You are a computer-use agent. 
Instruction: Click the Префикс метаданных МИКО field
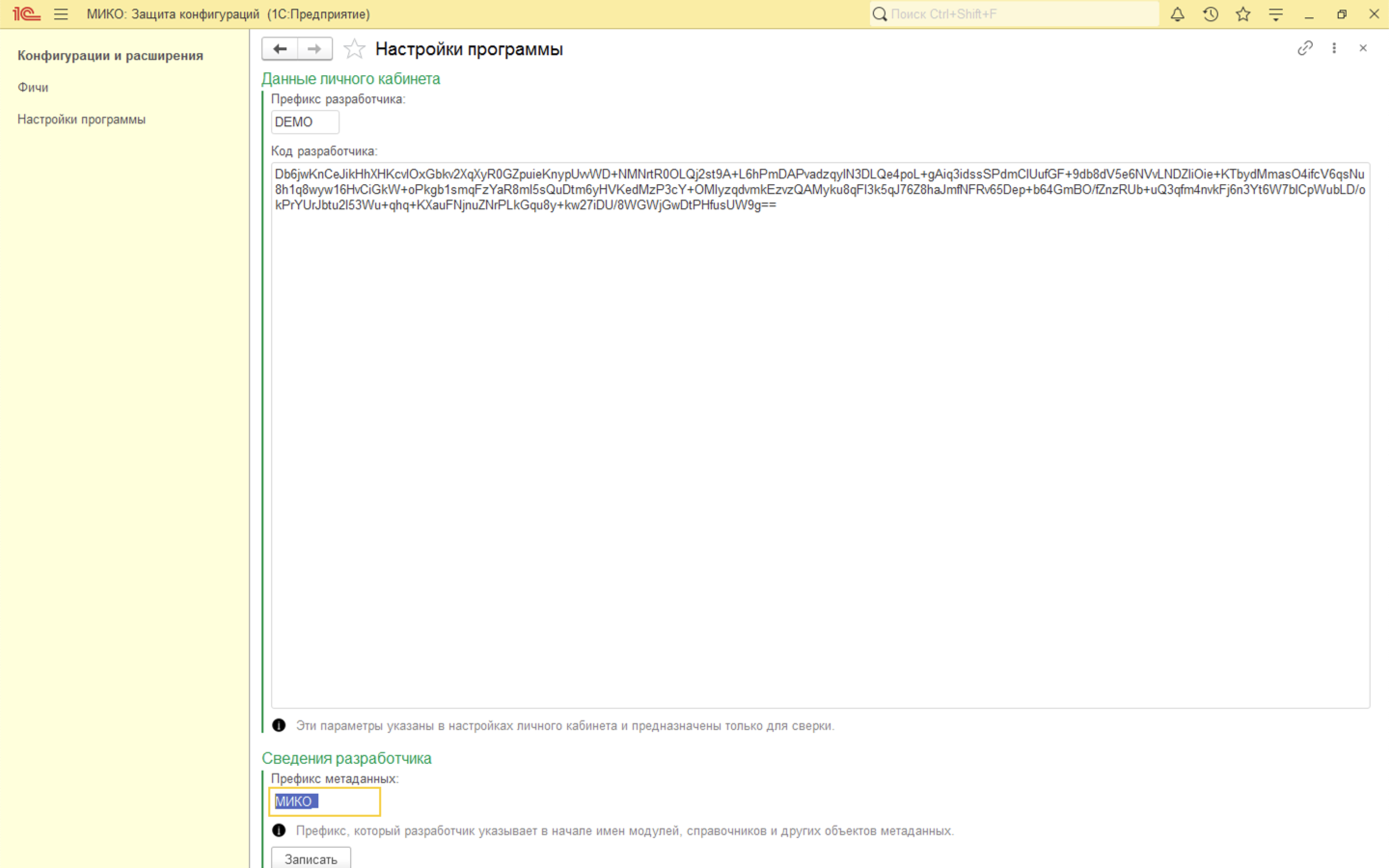[x=324, y=801]
